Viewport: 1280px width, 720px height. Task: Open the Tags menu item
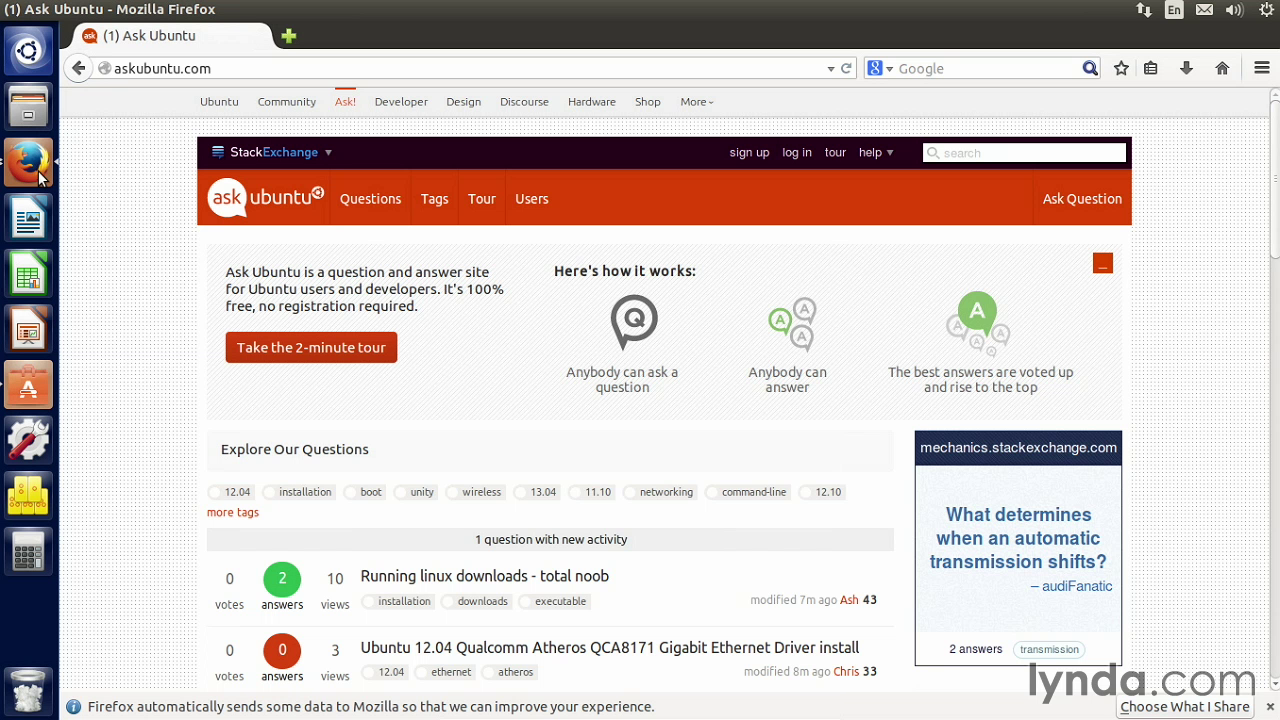434,199
